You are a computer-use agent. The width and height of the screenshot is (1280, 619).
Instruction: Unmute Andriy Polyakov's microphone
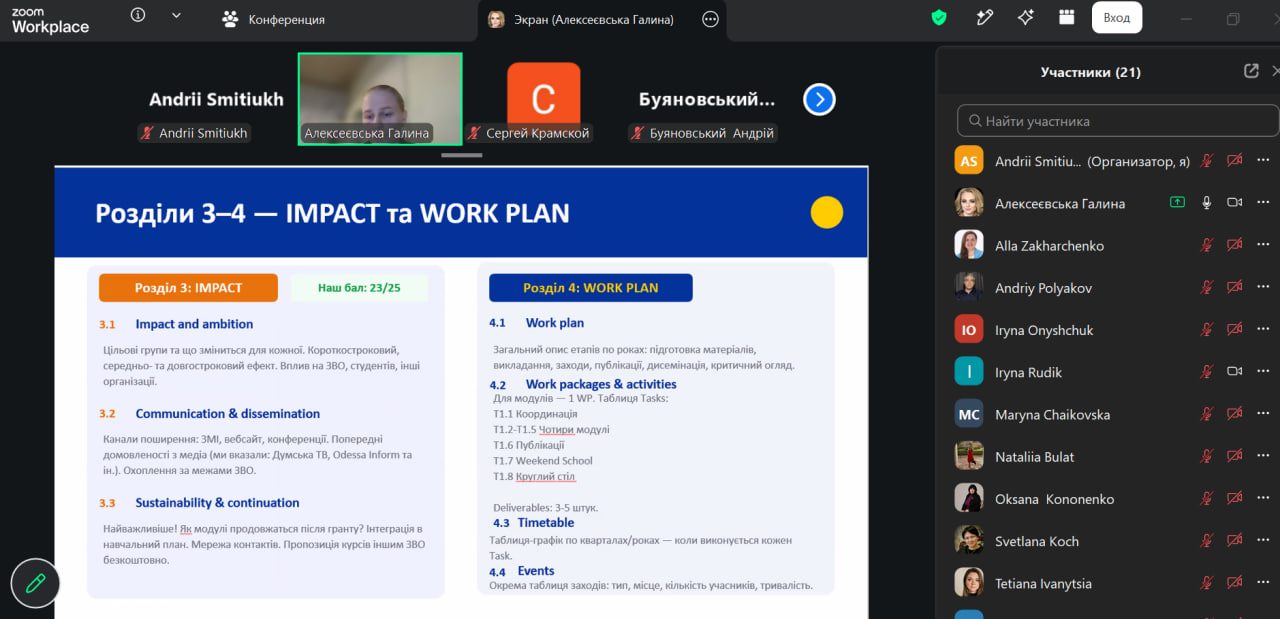[x=1207, y=288]
